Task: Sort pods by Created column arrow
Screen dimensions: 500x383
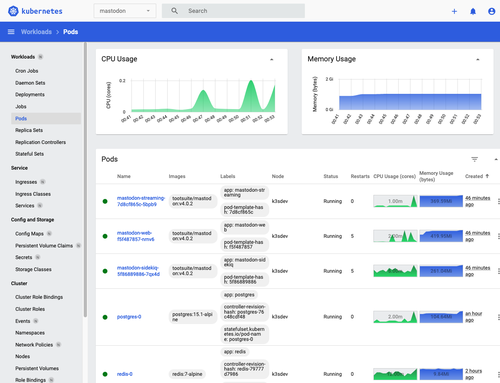Action: 487,176
